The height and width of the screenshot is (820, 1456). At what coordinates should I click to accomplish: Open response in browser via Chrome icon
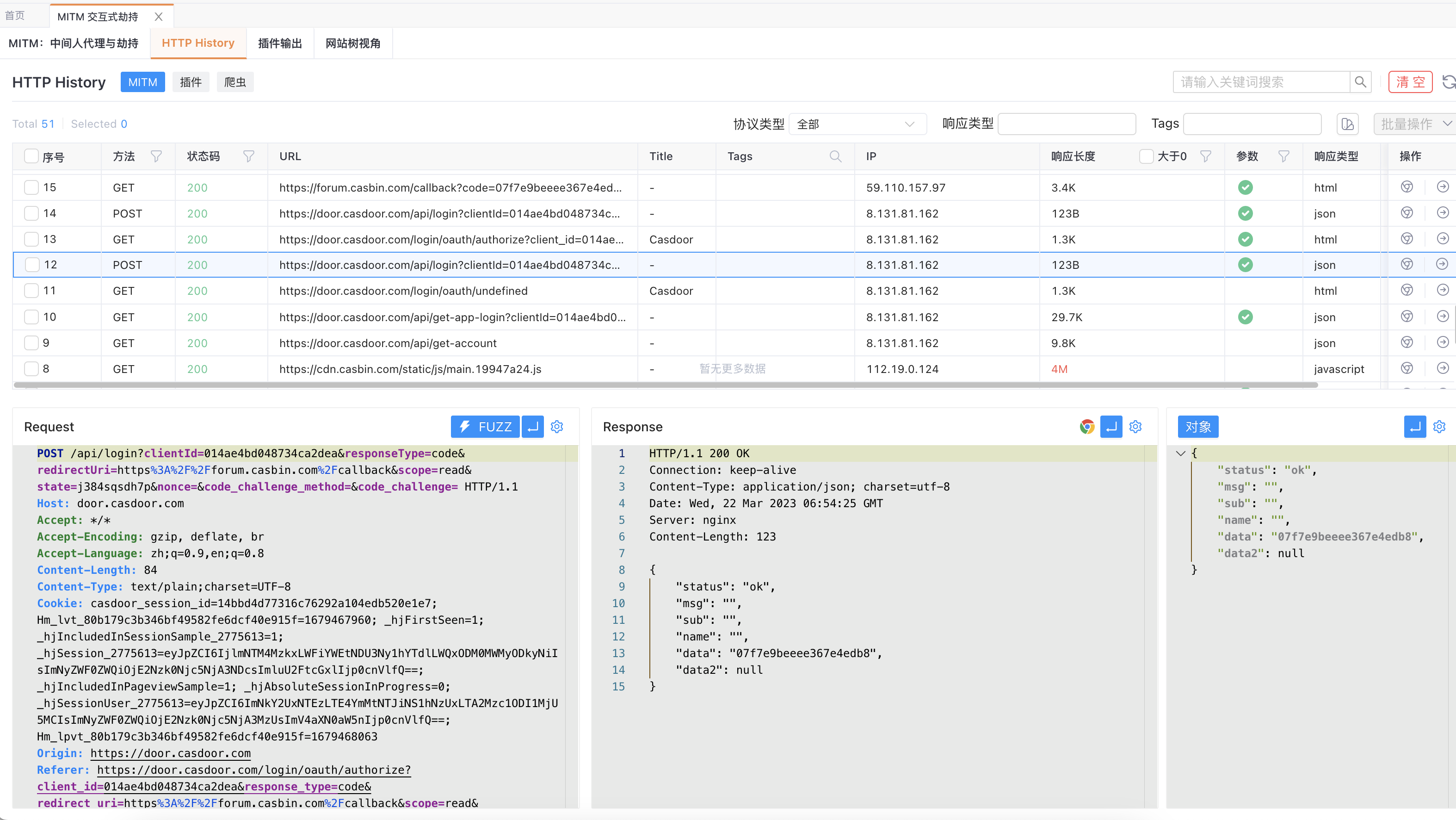click(1086, 427)
